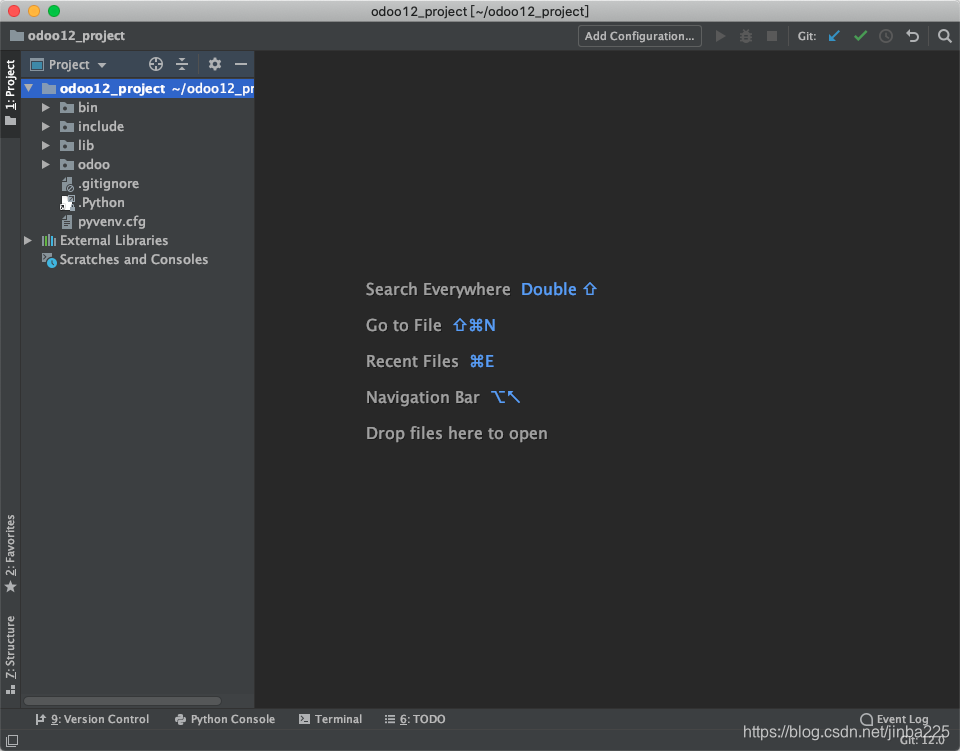Hide the Project tool window
The image size is (960, 751).
pos(241,64)
